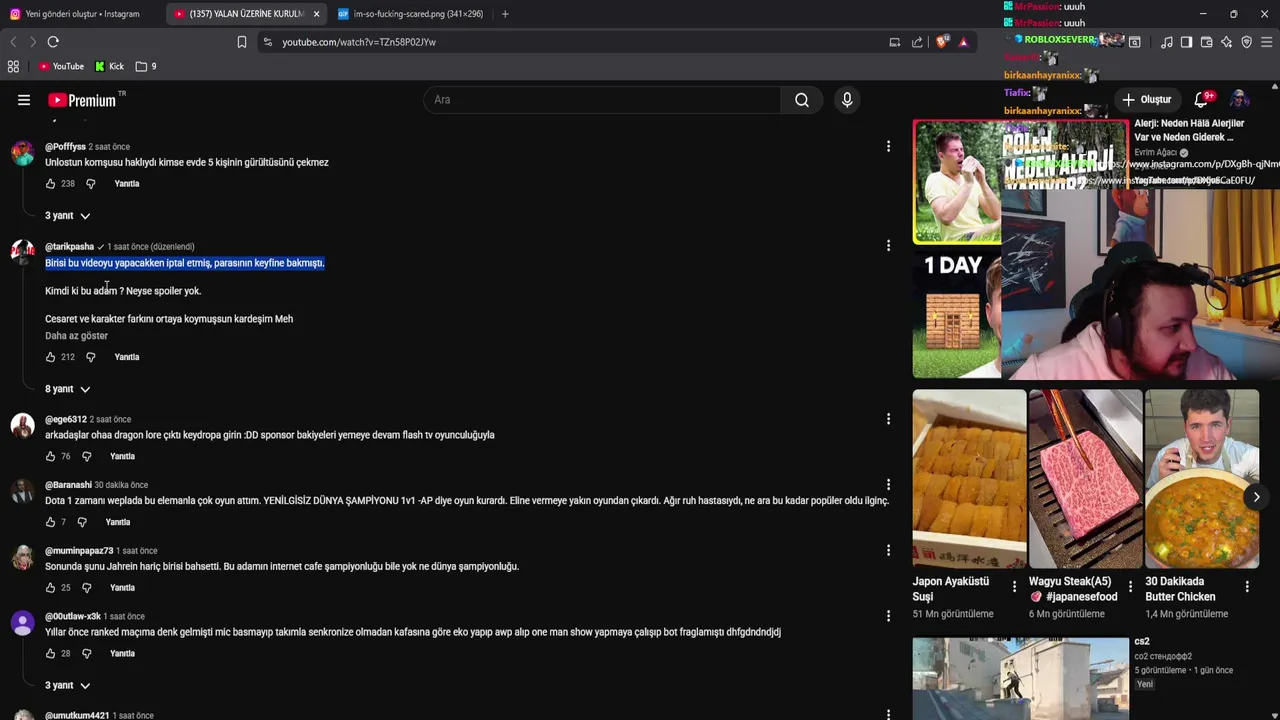Open Brave Shields lion icon

pyautogui.click(x=942, y=42)
